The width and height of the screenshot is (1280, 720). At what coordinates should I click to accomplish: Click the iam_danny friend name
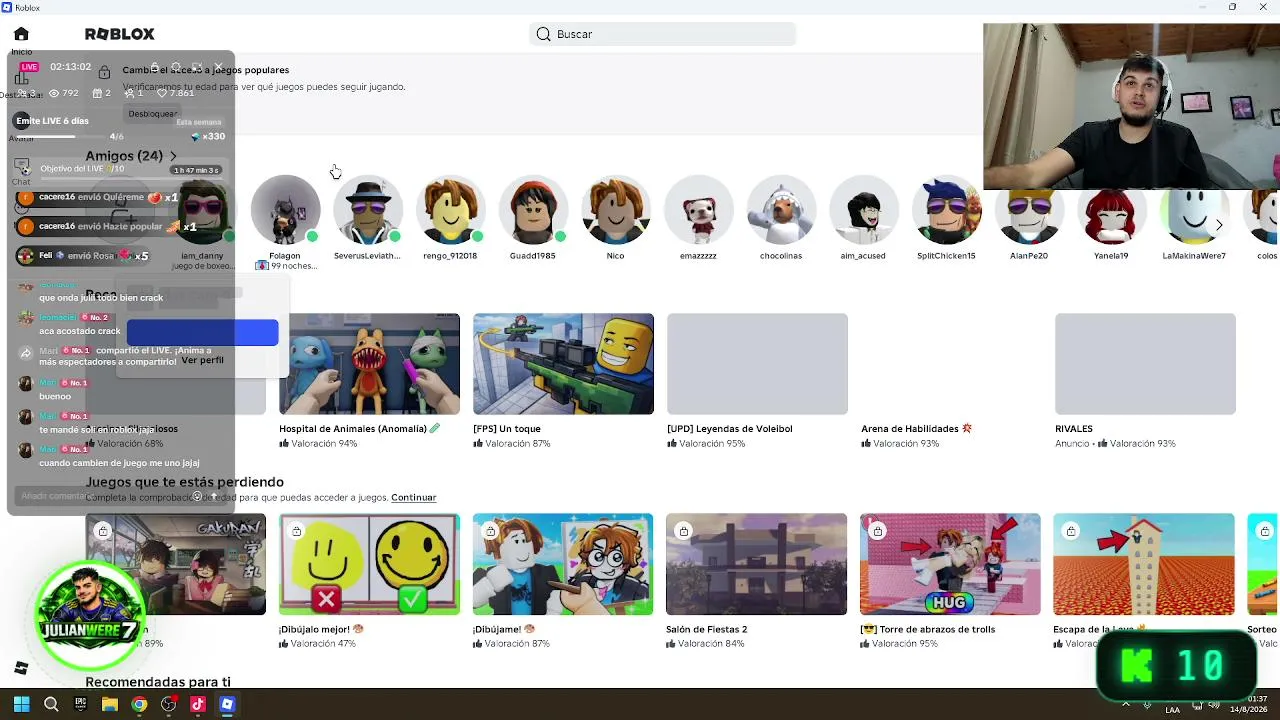(202, 256)
